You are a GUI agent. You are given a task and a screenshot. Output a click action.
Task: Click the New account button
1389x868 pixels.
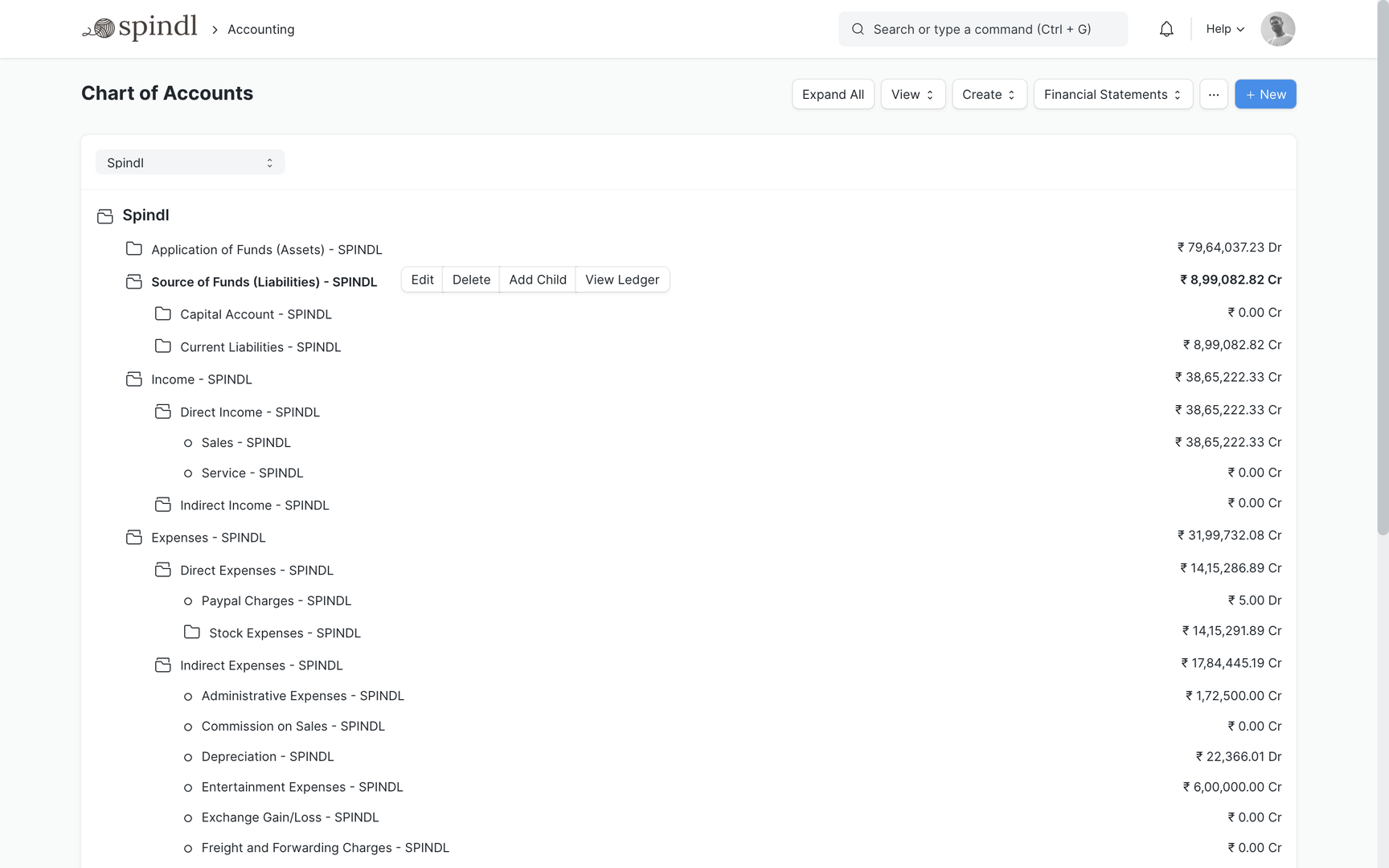pos(1265,94)
